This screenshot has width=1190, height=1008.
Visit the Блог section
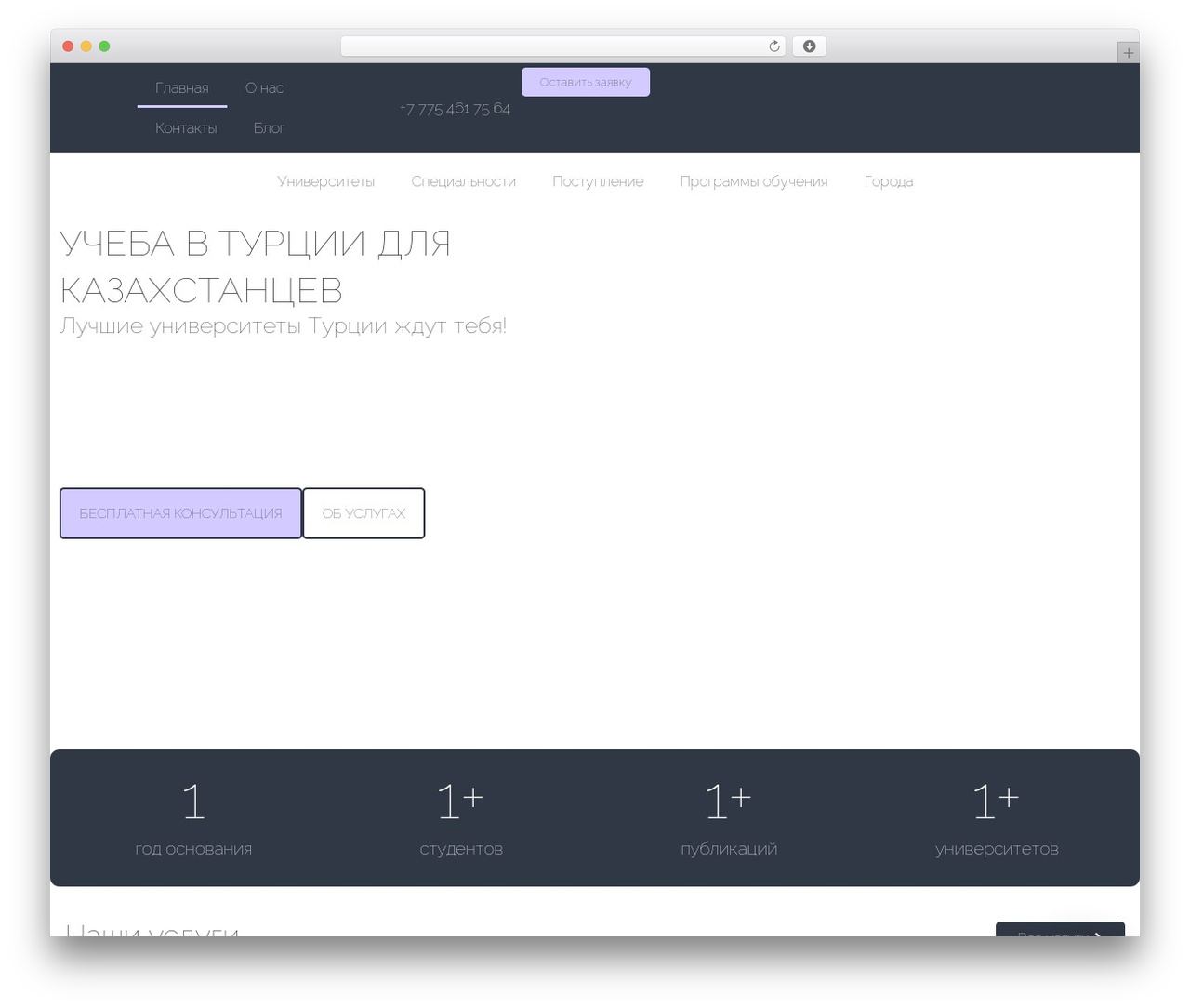pyautogui.click(x=269, y=128)
